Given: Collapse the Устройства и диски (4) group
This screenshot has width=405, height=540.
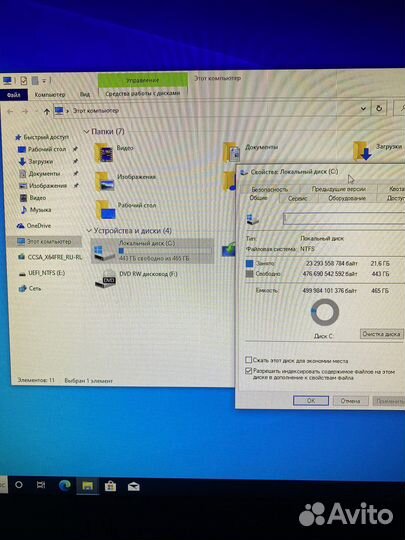Looking at the screenshot, I should pyautogui.click(x=89, y=230).
